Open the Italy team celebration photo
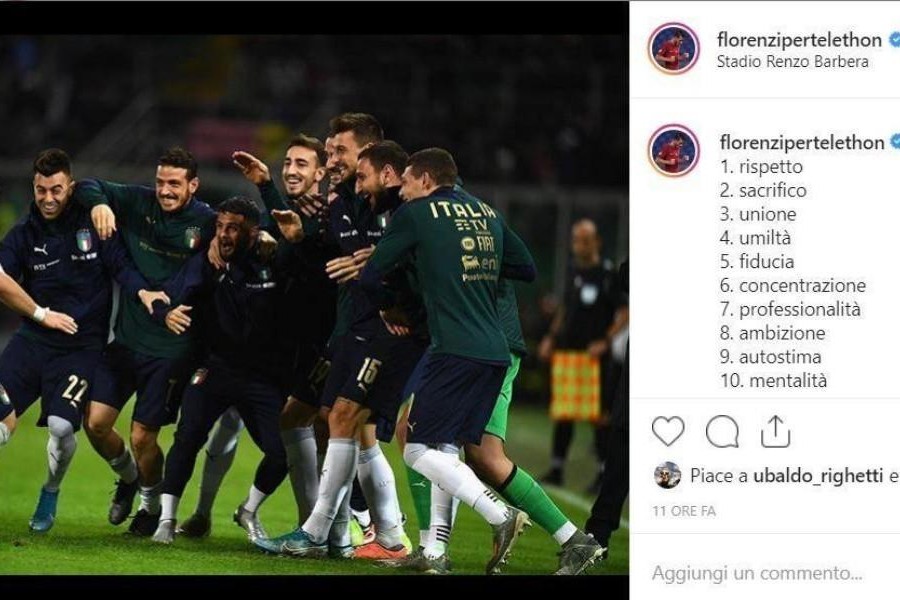 pyautogui.click(x=314, y=305)
